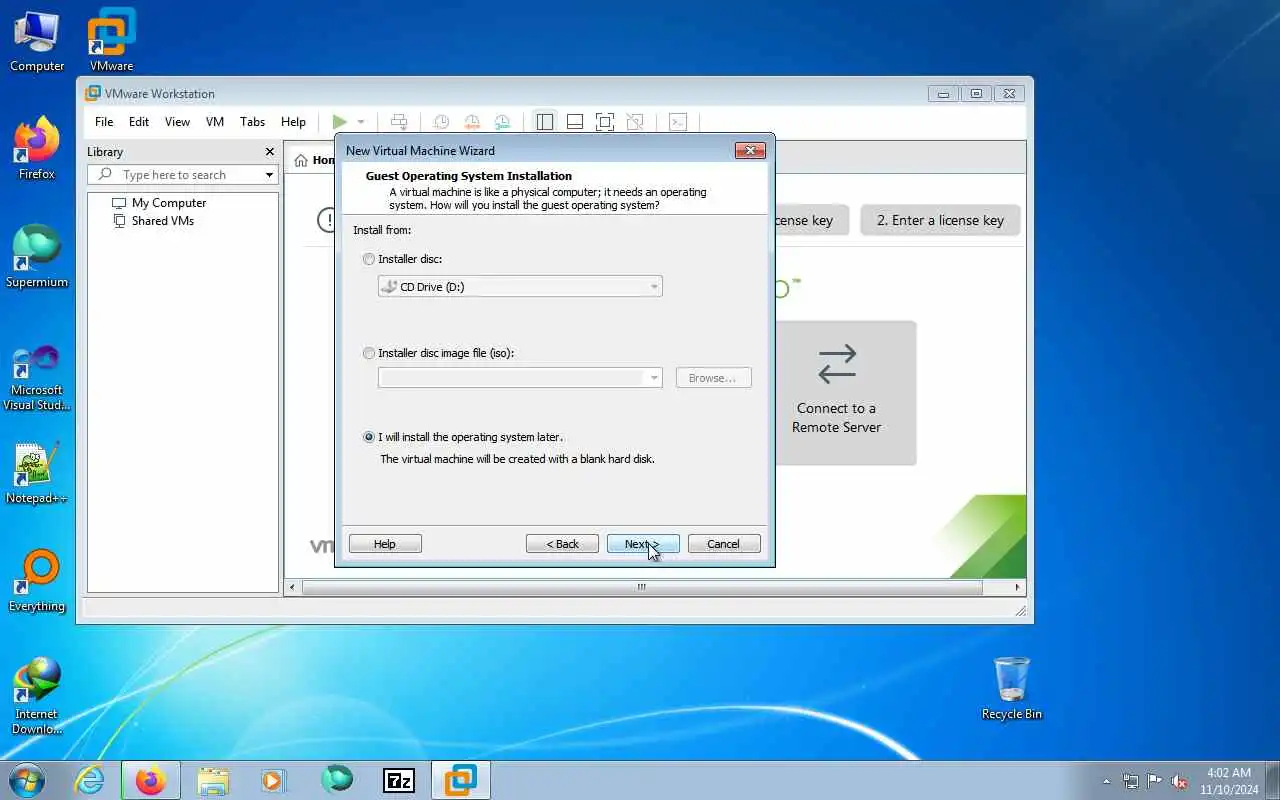Select My Computer in Library tree
1280x800 pixels.
pos(159,203)
